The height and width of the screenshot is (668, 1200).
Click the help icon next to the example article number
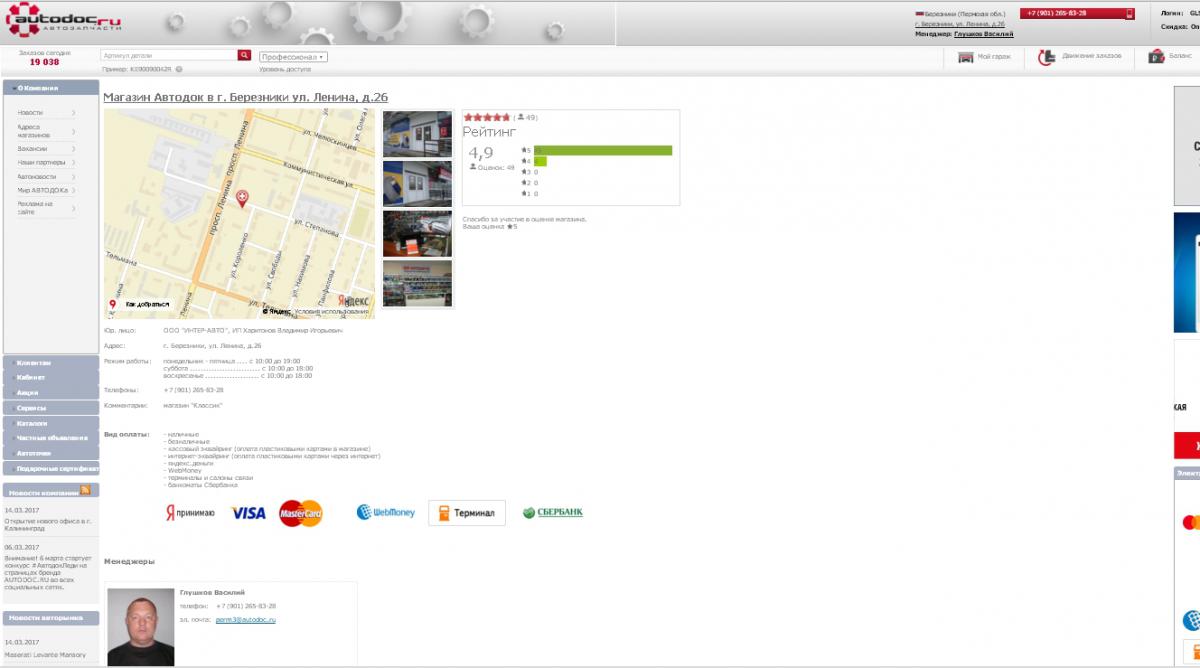click(x=179, y=69)
